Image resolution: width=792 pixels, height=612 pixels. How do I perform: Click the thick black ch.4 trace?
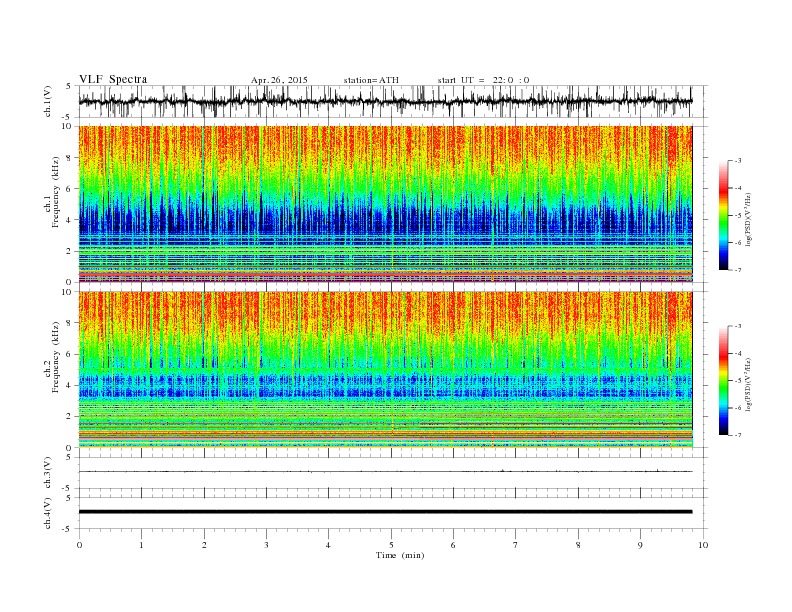[x=385, y=512]
